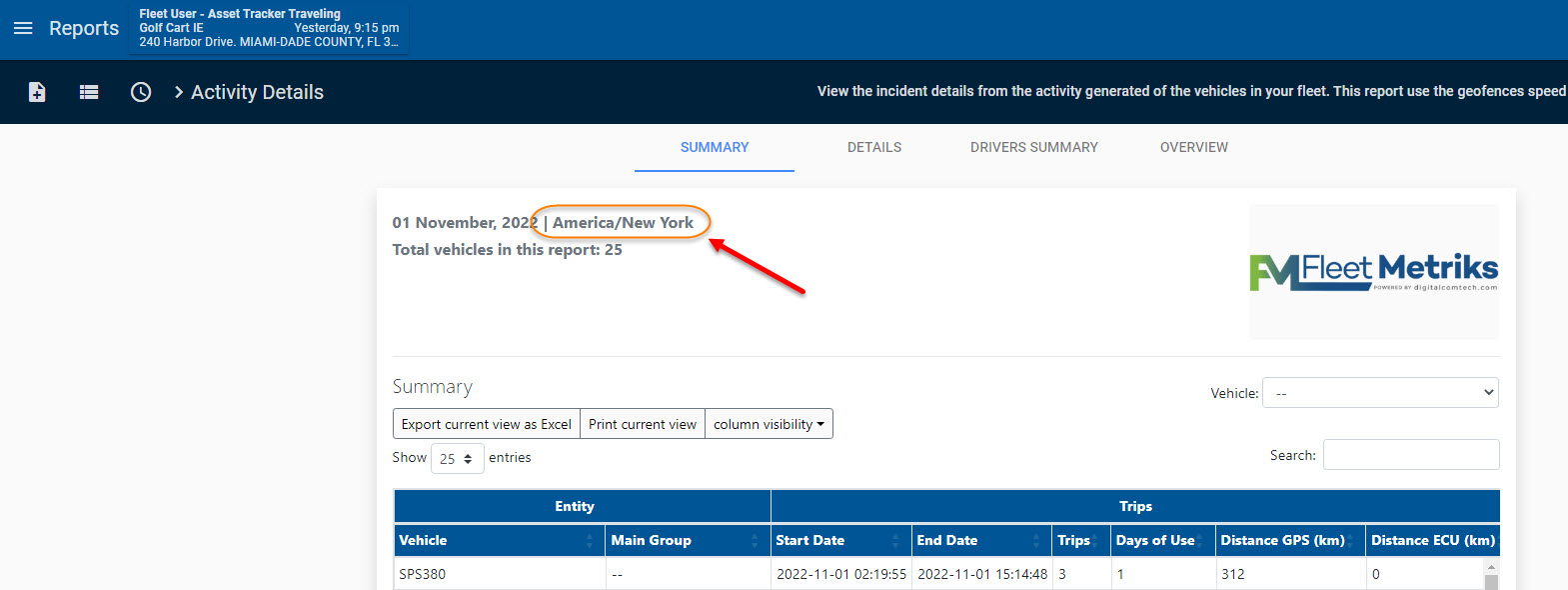Select the Overview tab
The image size is (1568, 590).
[1193, 147]
